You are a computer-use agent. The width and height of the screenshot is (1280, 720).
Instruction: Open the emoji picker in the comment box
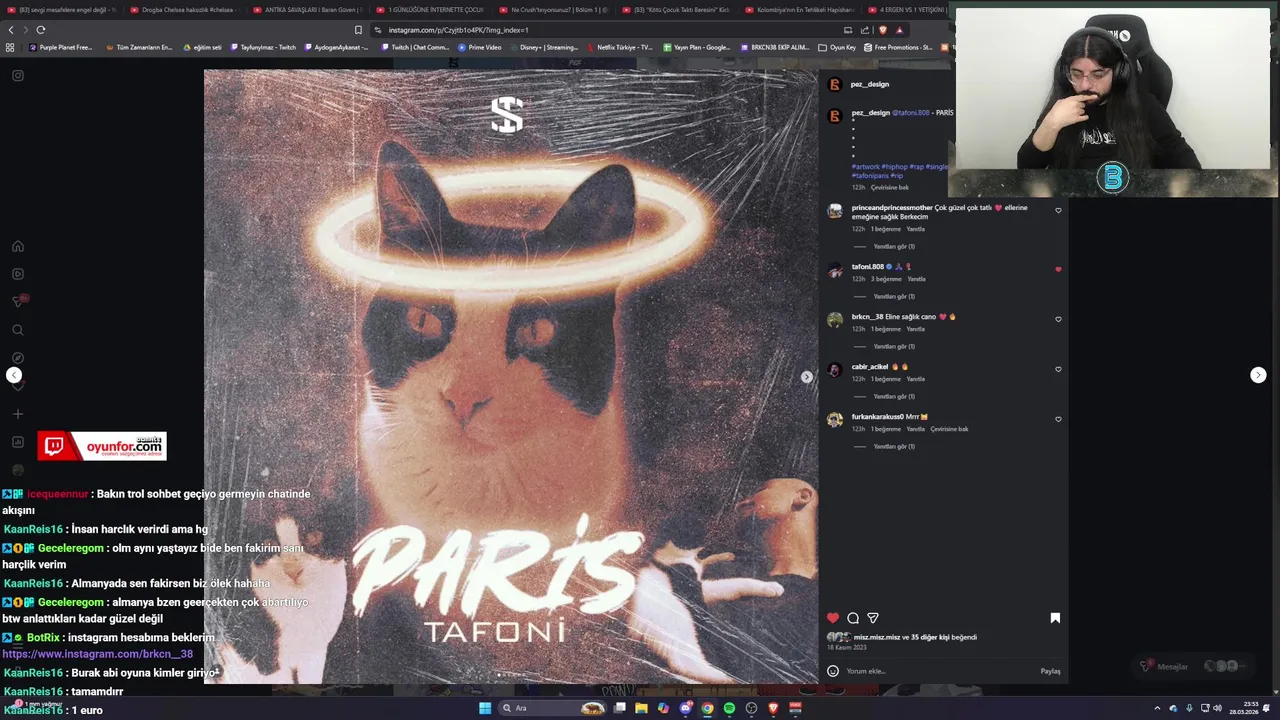(x=832, y=671)
